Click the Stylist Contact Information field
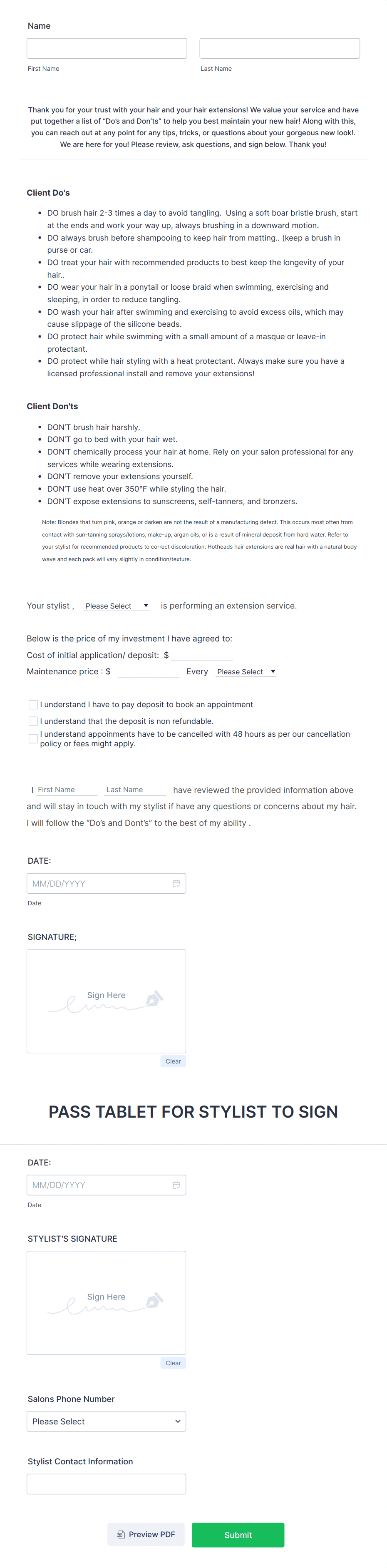This screenshot has width=387, height=1568. (x=107, y=1484)
